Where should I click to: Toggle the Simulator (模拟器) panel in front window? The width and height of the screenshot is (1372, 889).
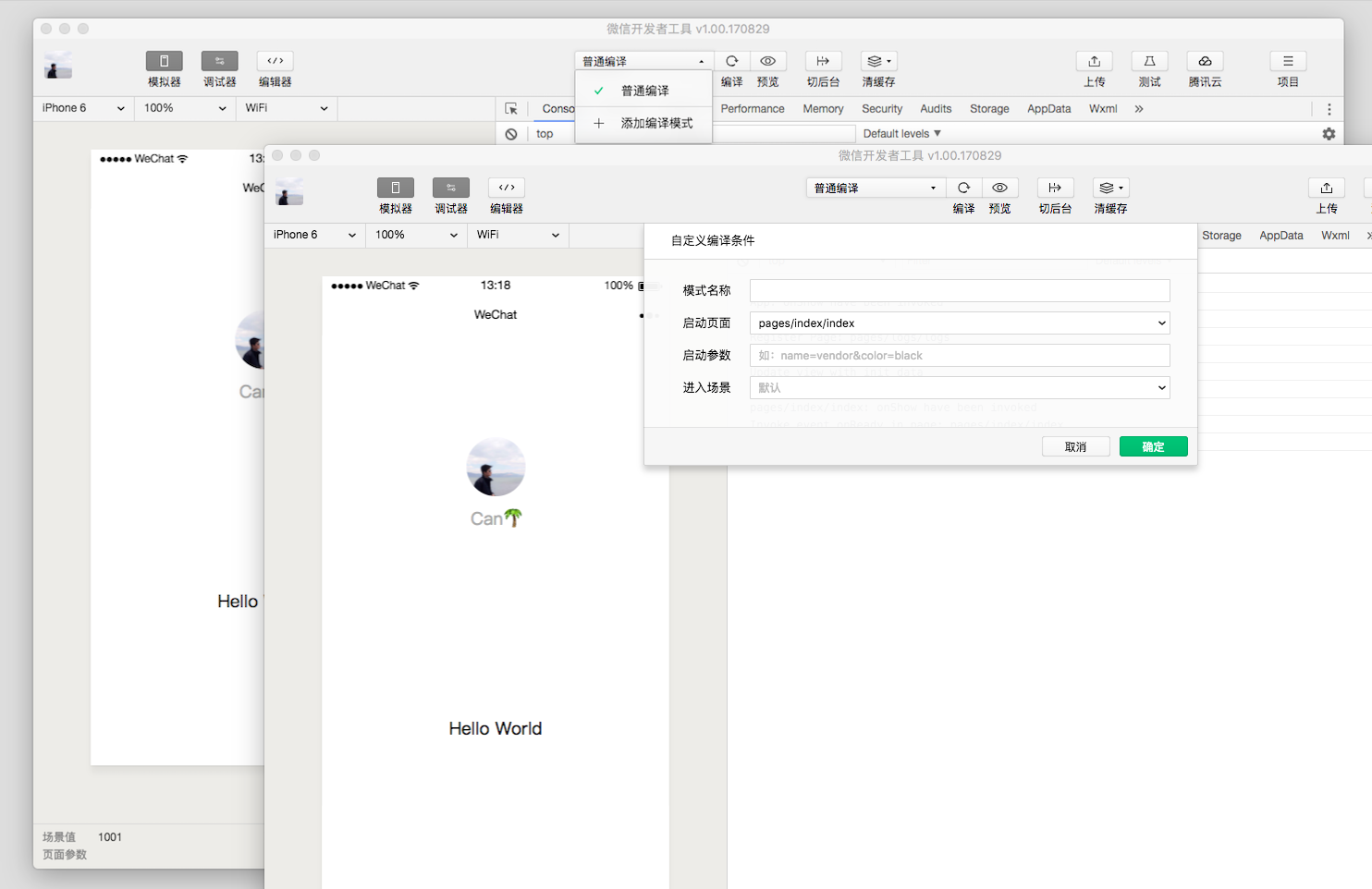click(396, 188)
